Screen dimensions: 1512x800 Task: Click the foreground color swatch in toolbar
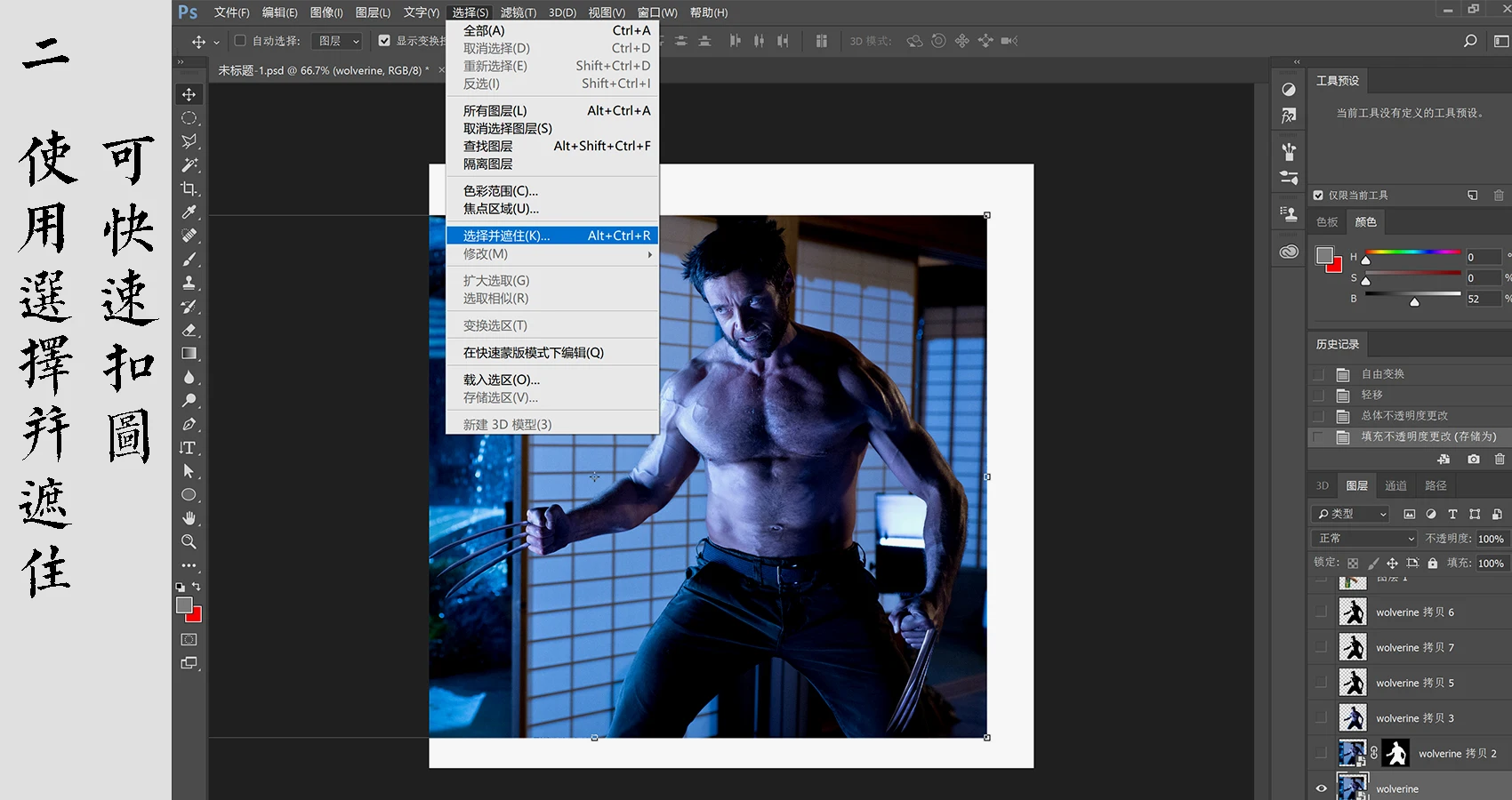pyautogui.click(x=184, y=605)
